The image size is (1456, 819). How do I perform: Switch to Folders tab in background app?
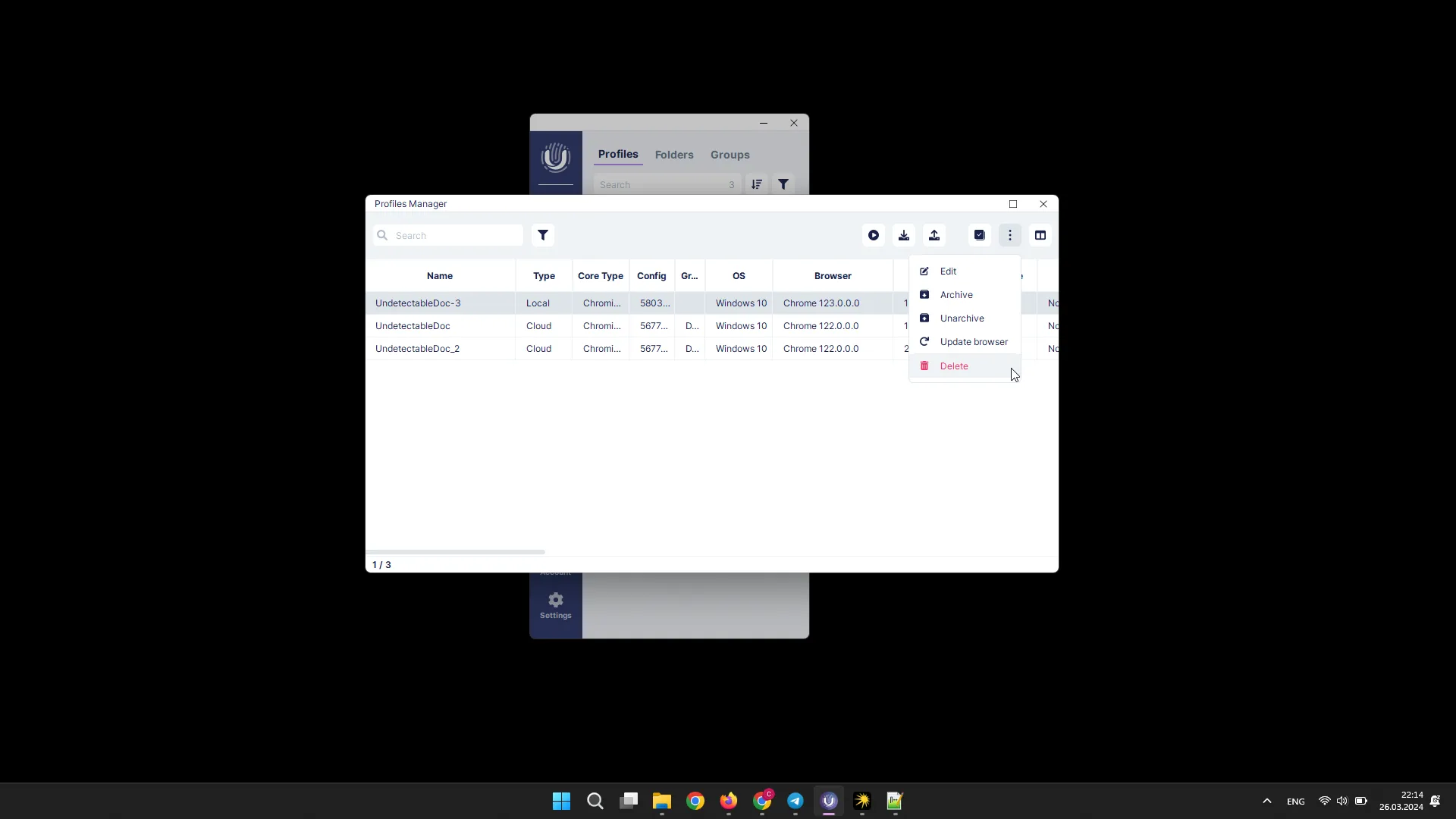675,154
